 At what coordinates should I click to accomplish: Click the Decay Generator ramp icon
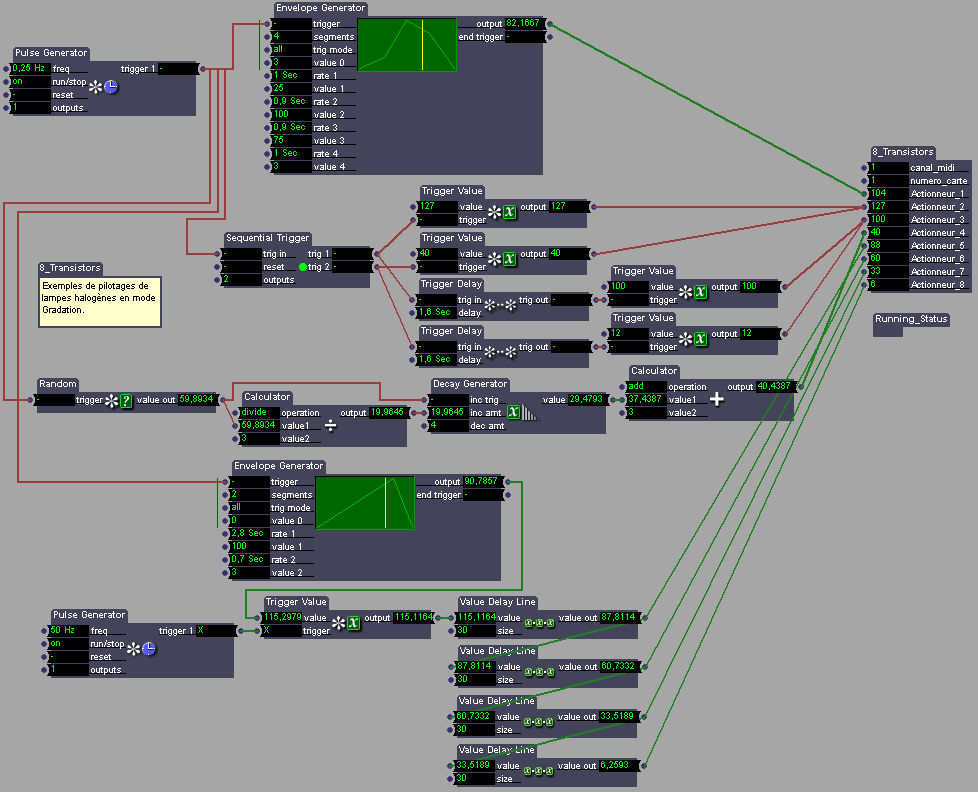coord(528,412)
